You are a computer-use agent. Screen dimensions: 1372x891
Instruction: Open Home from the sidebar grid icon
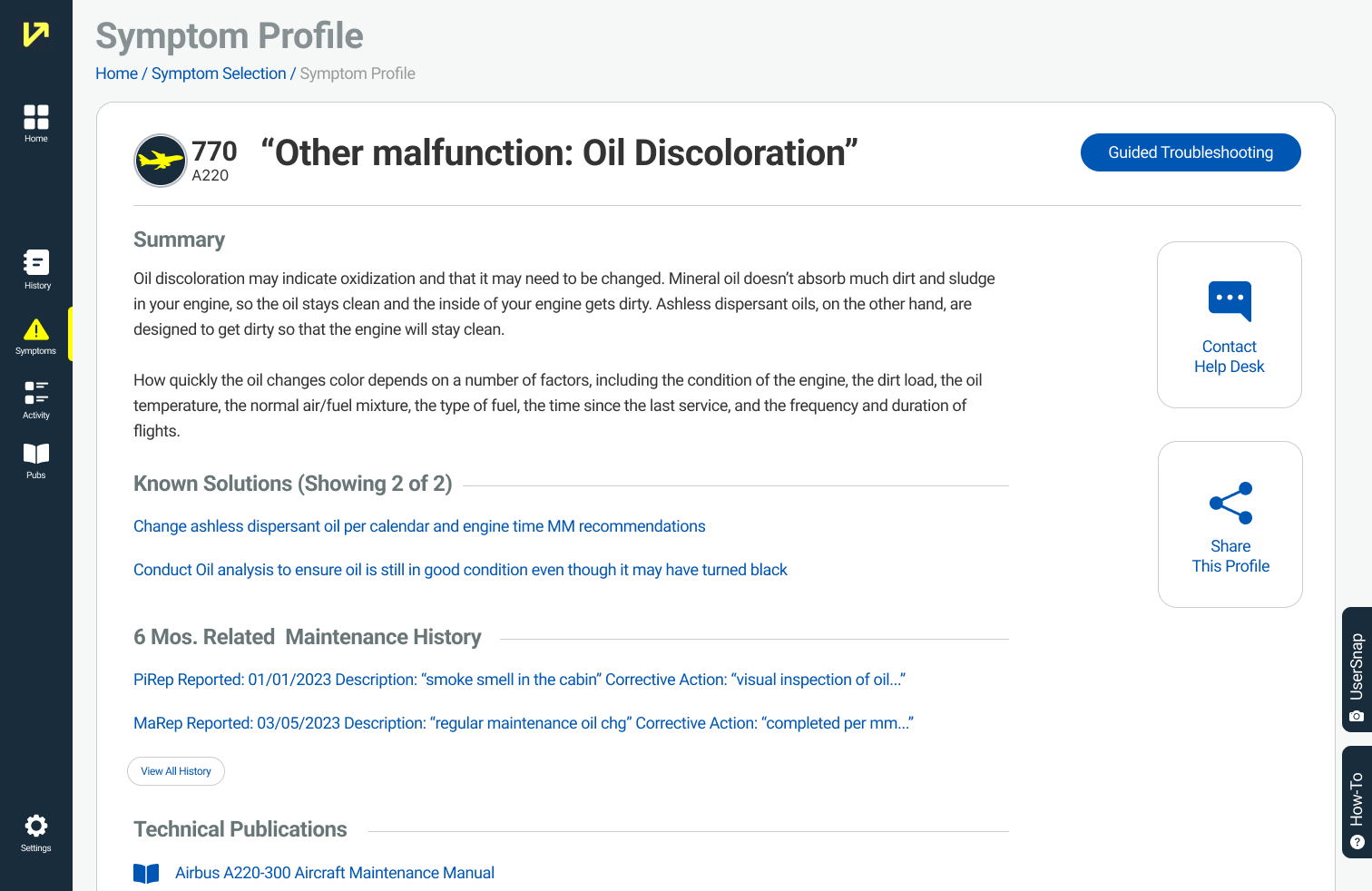tap(36, 117)
